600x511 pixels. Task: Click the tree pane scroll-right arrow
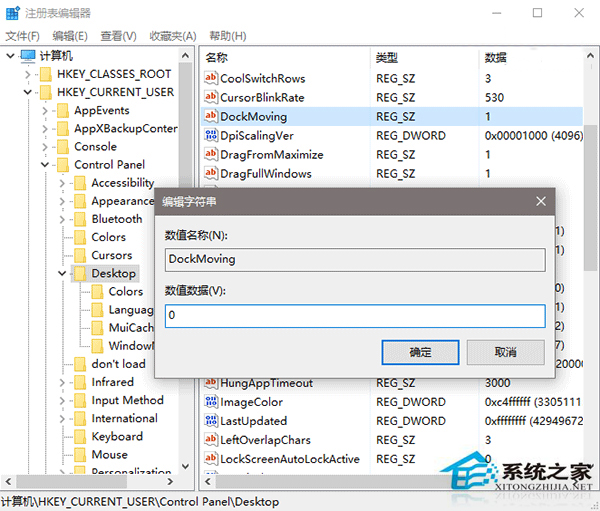click(x=170, y=482)
